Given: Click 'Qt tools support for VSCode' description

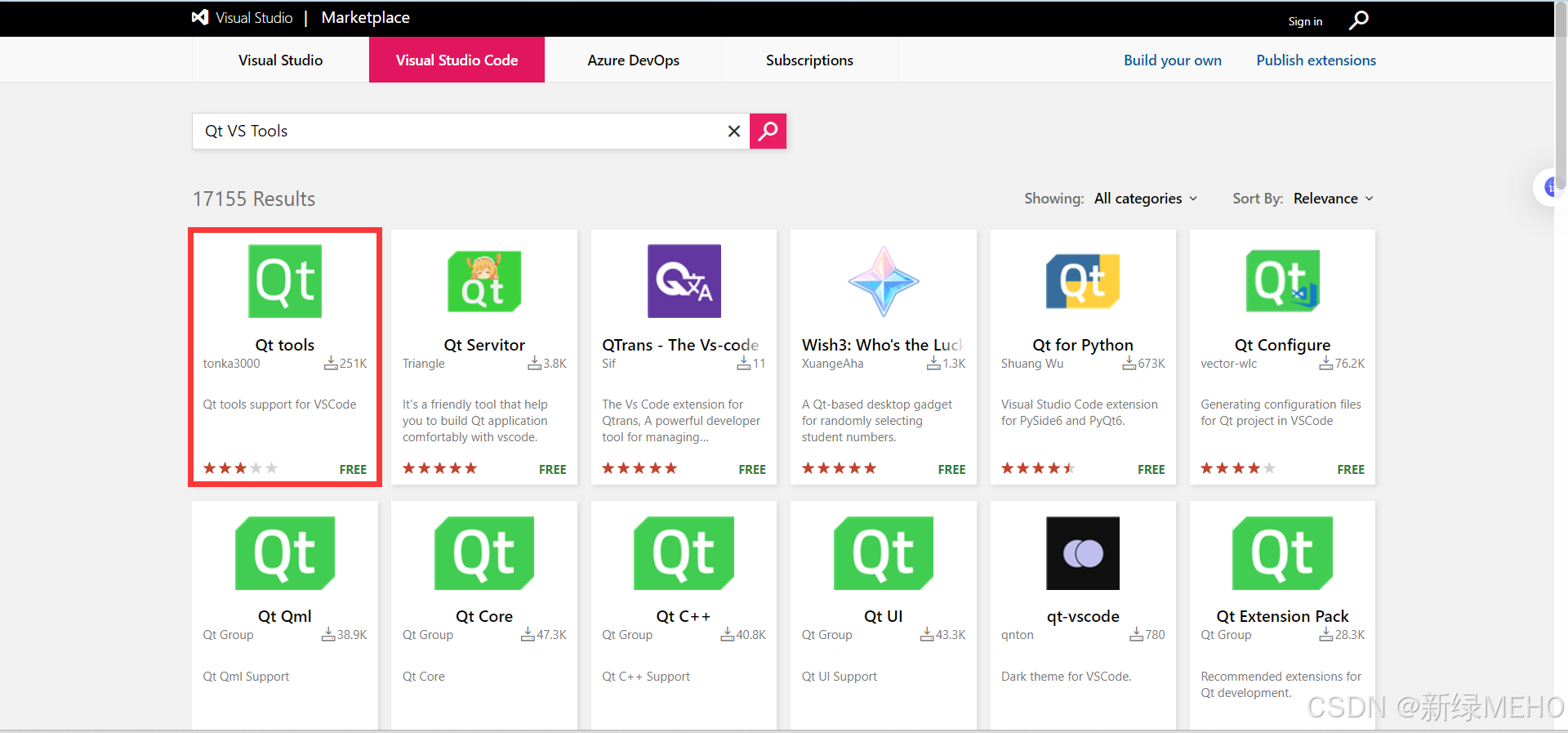Looking at the screenshot, I should [x=280, y=404].
